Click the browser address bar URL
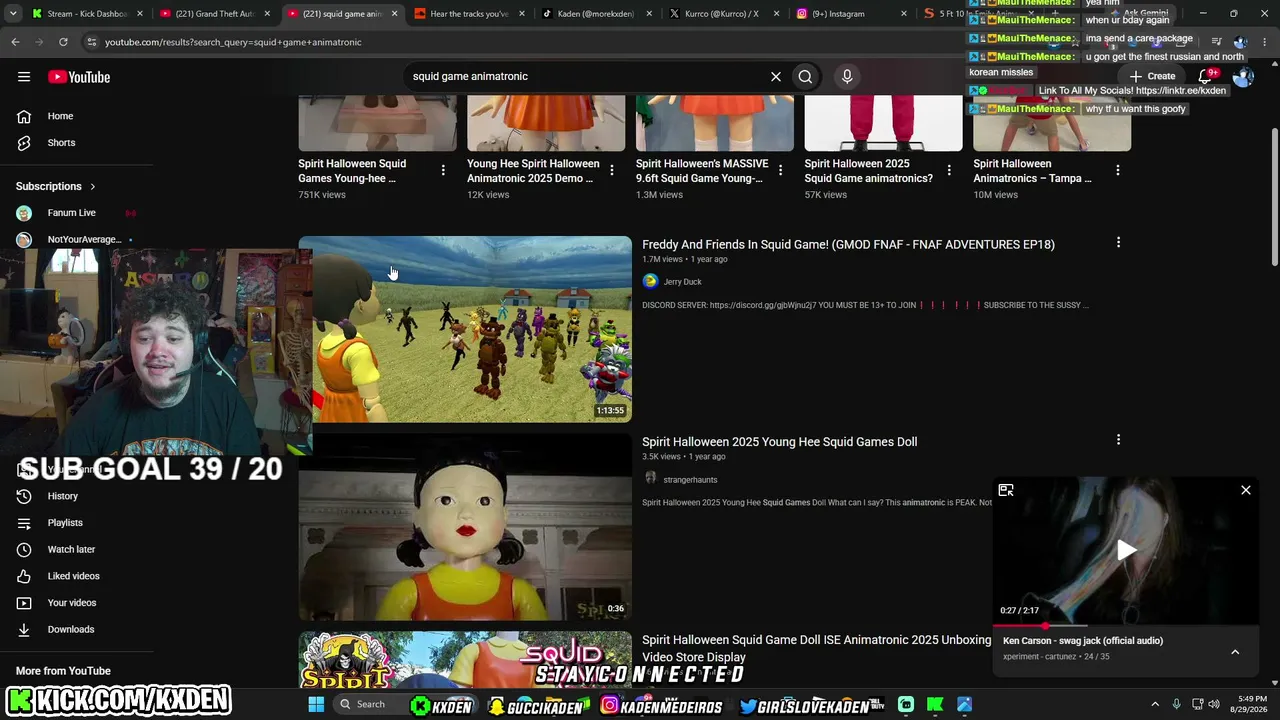 point(233,42)
